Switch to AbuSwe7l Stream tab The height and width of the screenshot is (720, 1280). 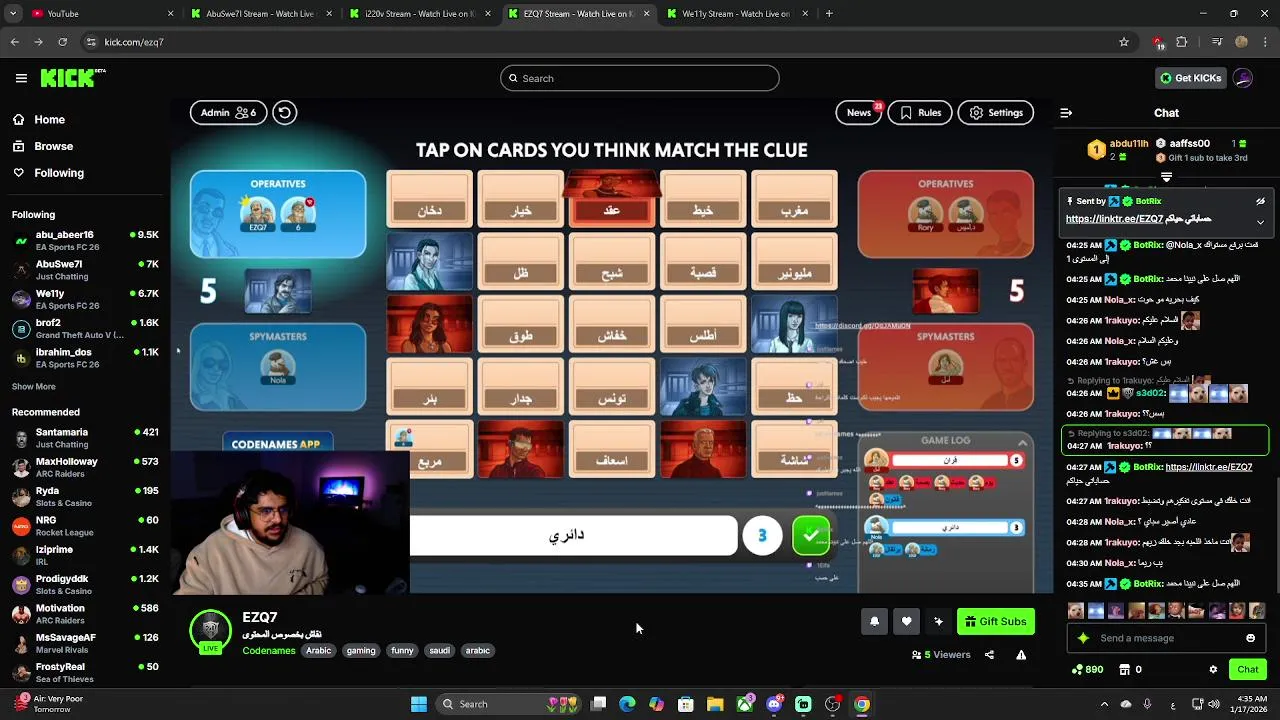point(260,14)
